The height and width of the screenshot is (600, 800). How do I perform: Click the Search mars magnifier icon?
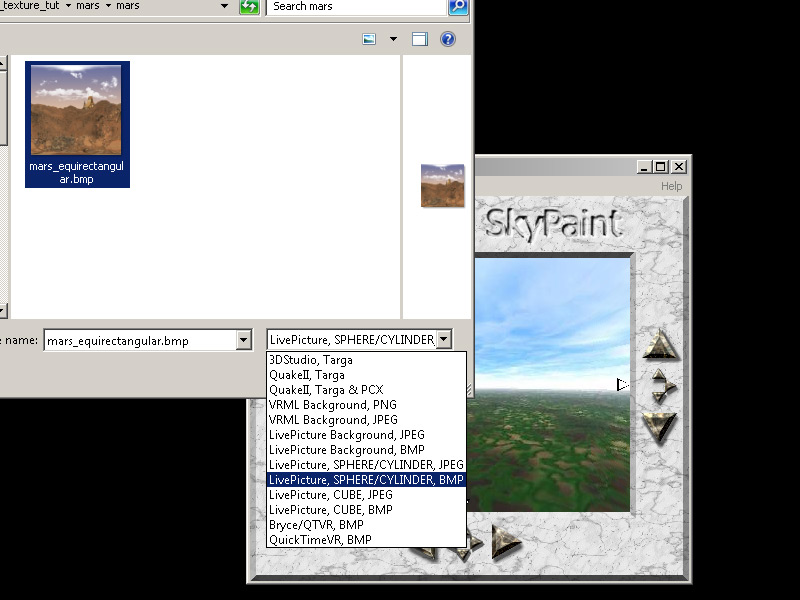click(458, 7)
